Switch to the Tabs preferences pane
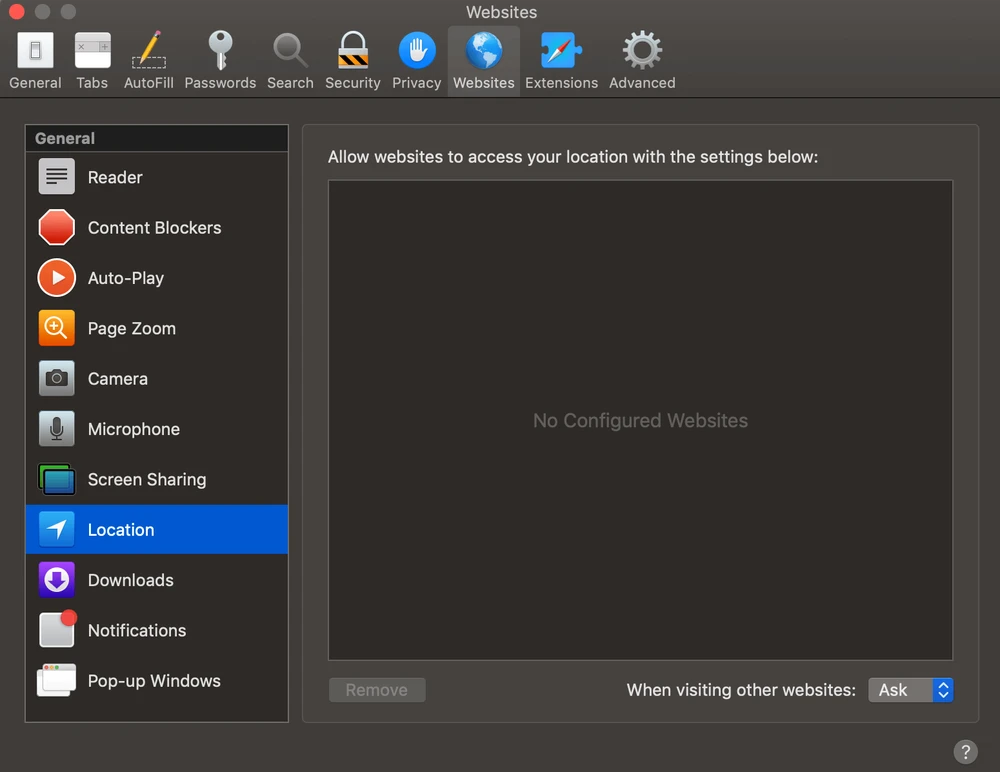The height and width of the screenshot is (772, 1000). (x=92, y=60)
